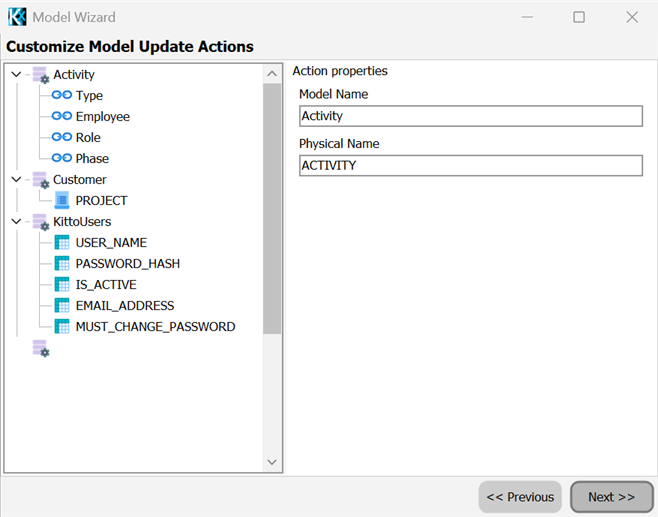
Task: Select the PROJECT detail item
Action: (x=102, y=201)
